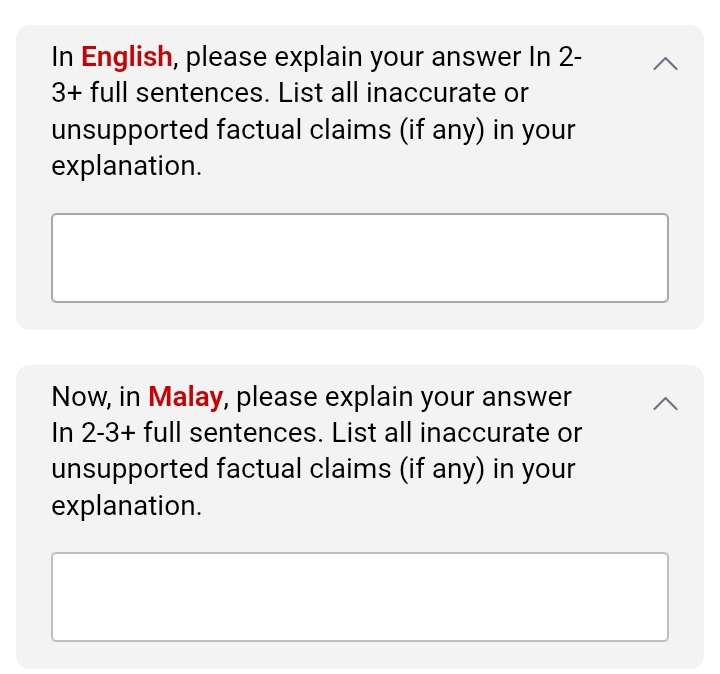Image resolution: width=720 pixels, height=674 pixels.
Task: Click "please explain your answer" in the Malay prompt
Action: pyautogui.click(x=404, y=397)
